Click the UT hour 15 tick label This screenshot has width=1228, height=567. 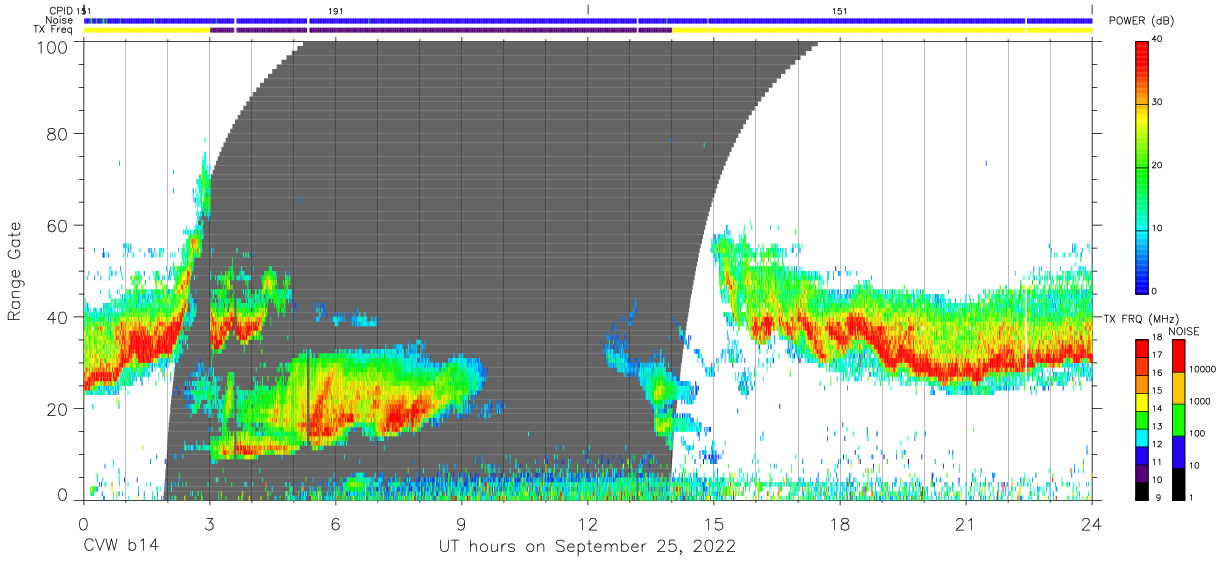click(714, 522)
